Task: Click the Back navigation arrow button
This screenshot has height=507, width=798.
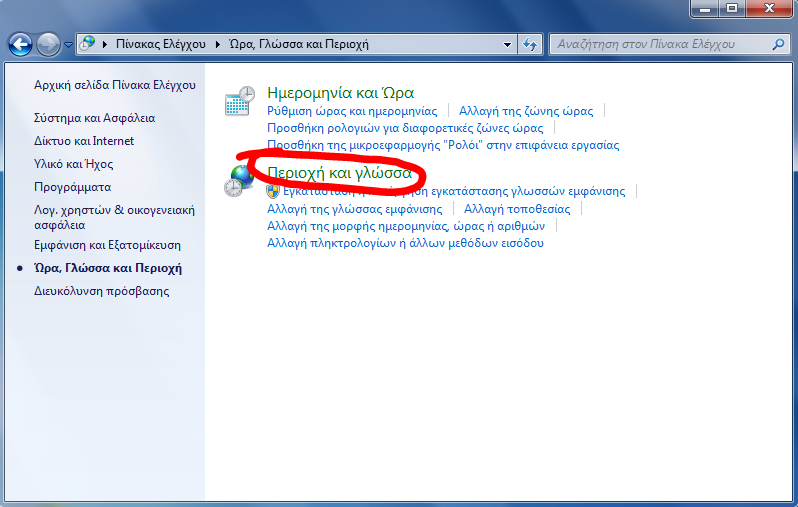Action: tap(20, 44)
